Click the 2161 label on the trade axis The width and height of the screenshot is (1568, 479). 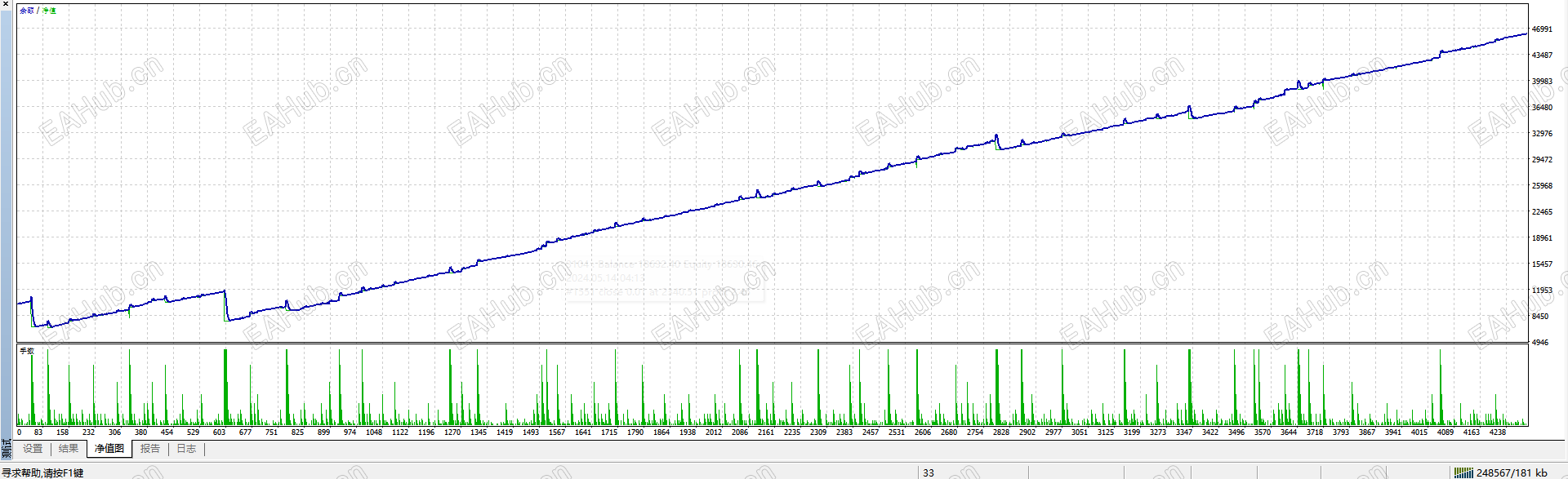tap(765, 432)
